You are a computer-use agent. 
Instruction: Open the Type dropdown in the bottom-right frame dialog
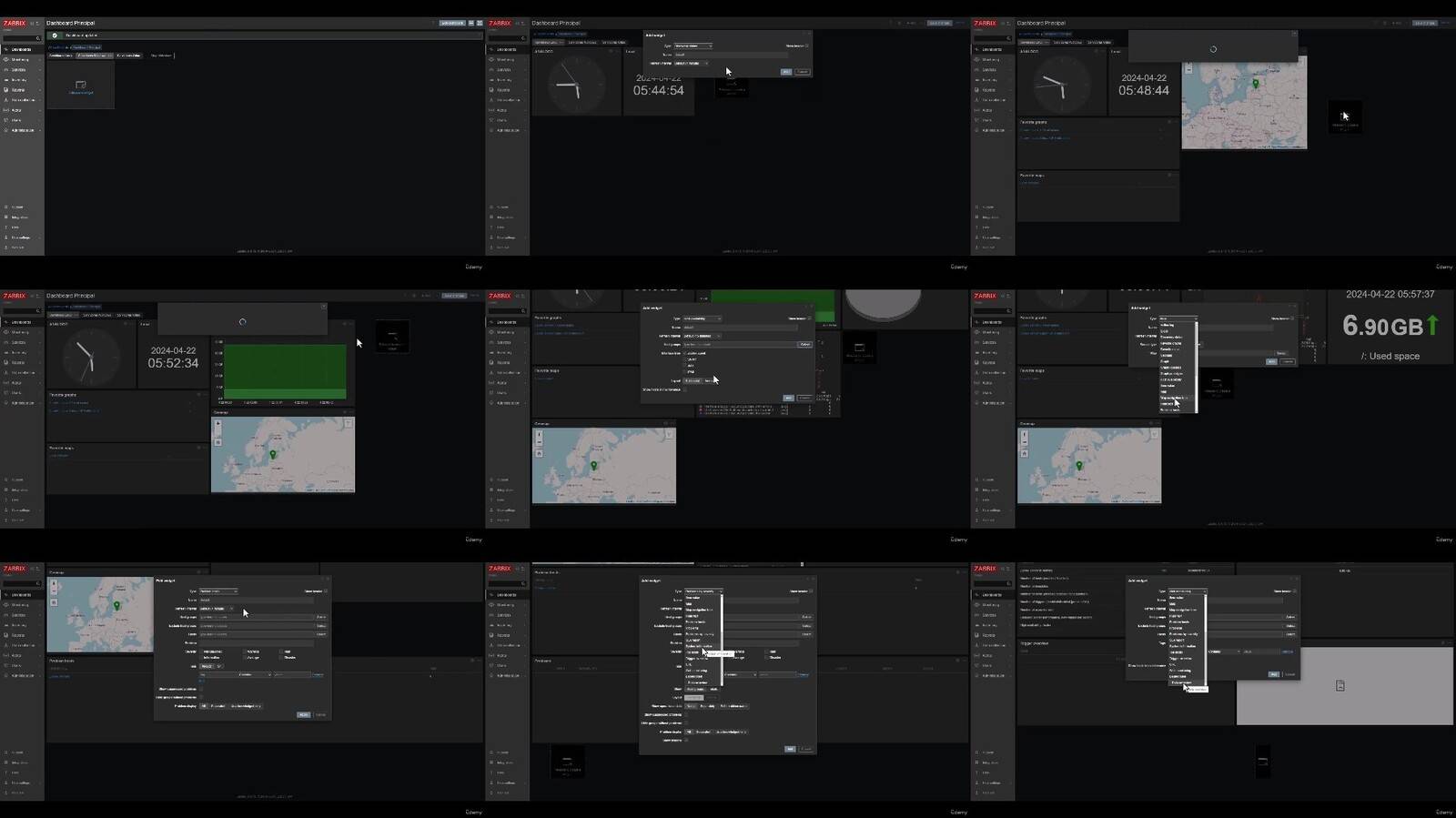pos(1188,591)
